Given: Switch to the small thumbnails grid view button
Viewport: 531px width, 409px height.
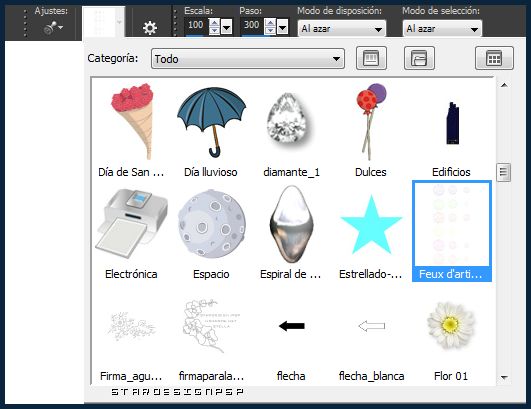Looking at the screenshot, I should coord(494,58).
